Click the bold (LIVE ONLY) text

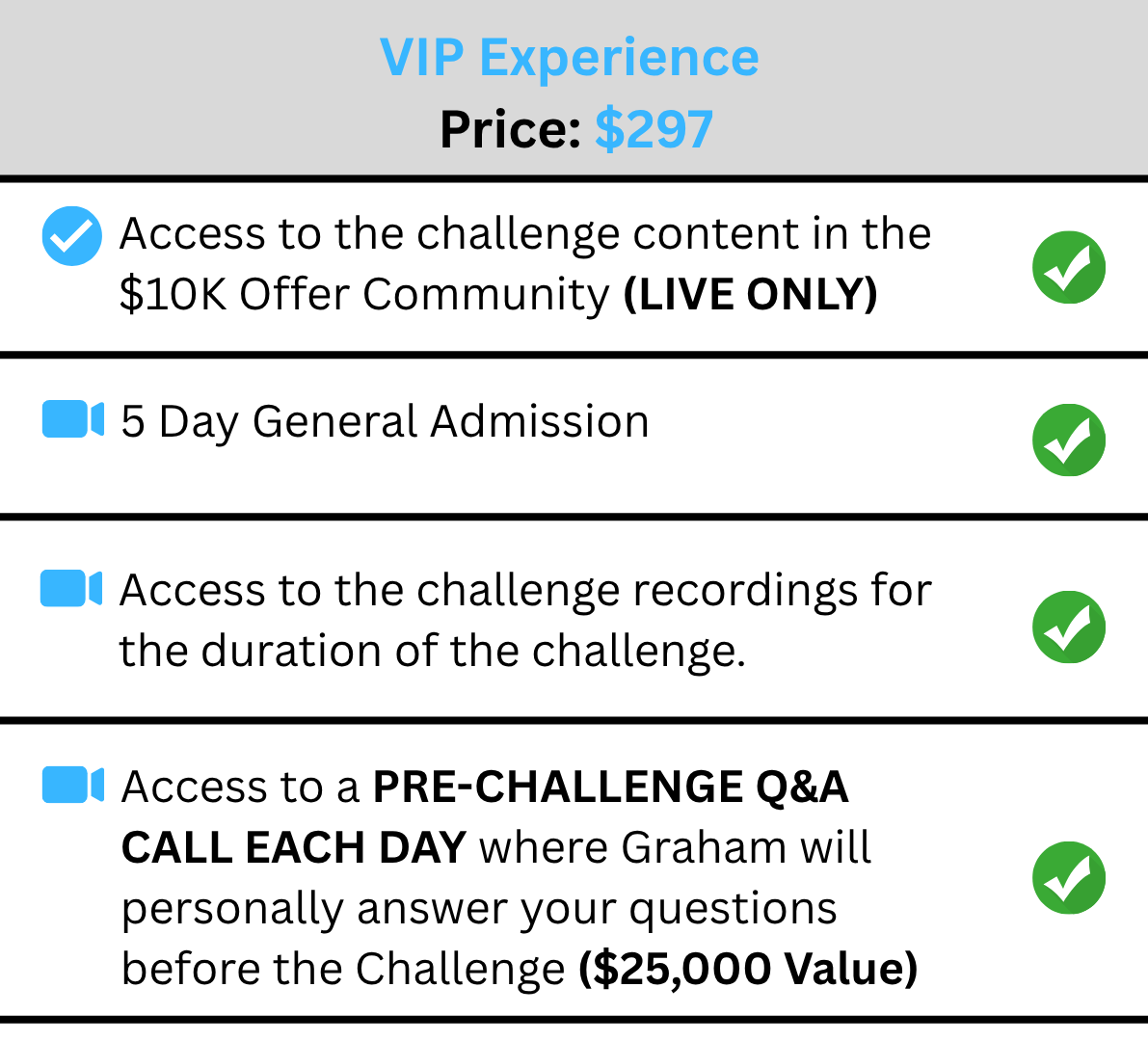(751, 294)
